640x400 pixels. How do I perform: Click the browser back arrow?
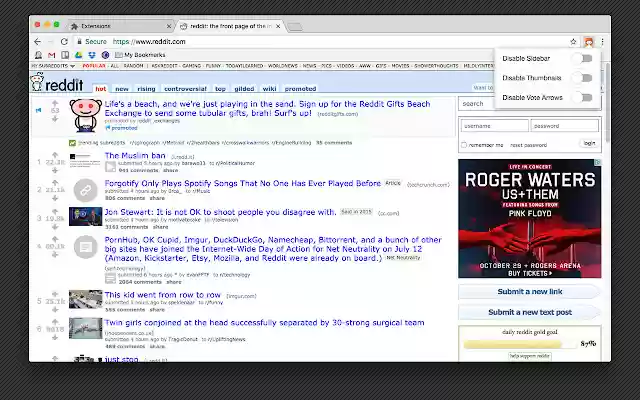click(x=37, y=42)
